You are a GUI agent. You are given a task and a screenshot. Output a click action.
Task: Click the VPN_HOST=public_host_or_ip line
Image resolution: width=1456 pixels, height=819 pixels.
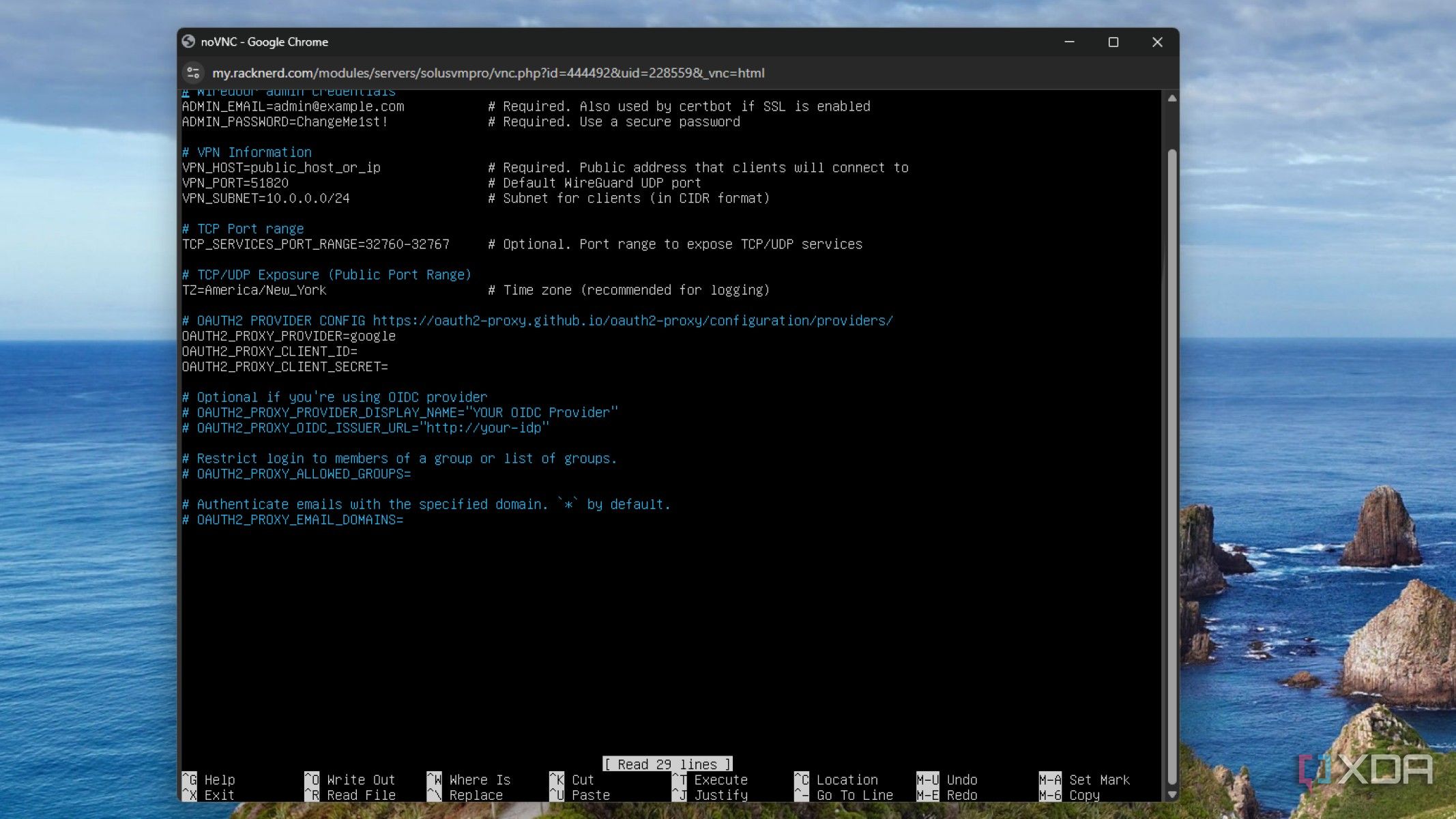tap(281, 168)
